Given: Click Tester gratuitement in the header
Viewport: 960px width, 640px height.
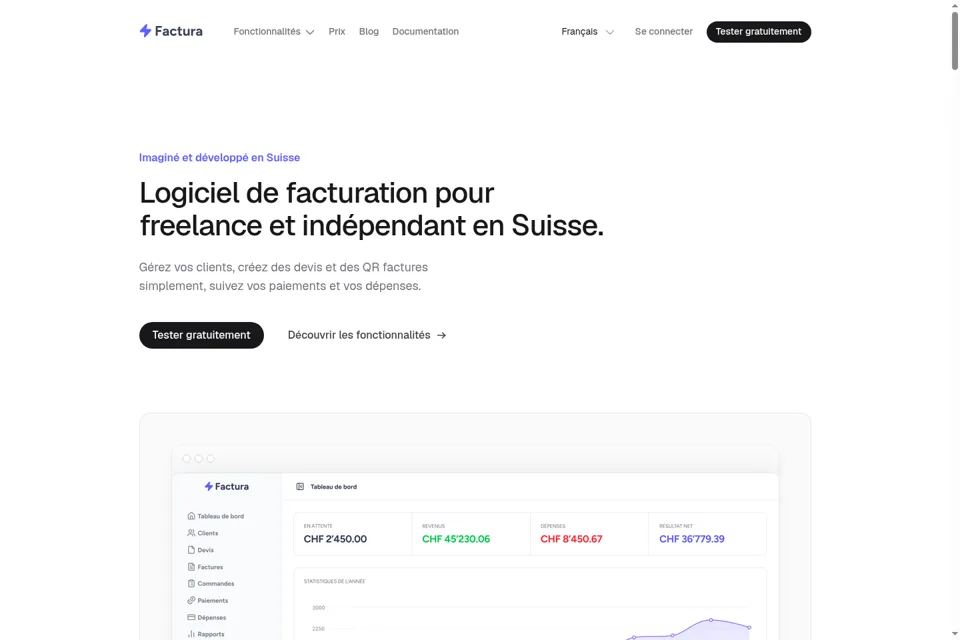Looking at the screenshot, I should [759, 32].
